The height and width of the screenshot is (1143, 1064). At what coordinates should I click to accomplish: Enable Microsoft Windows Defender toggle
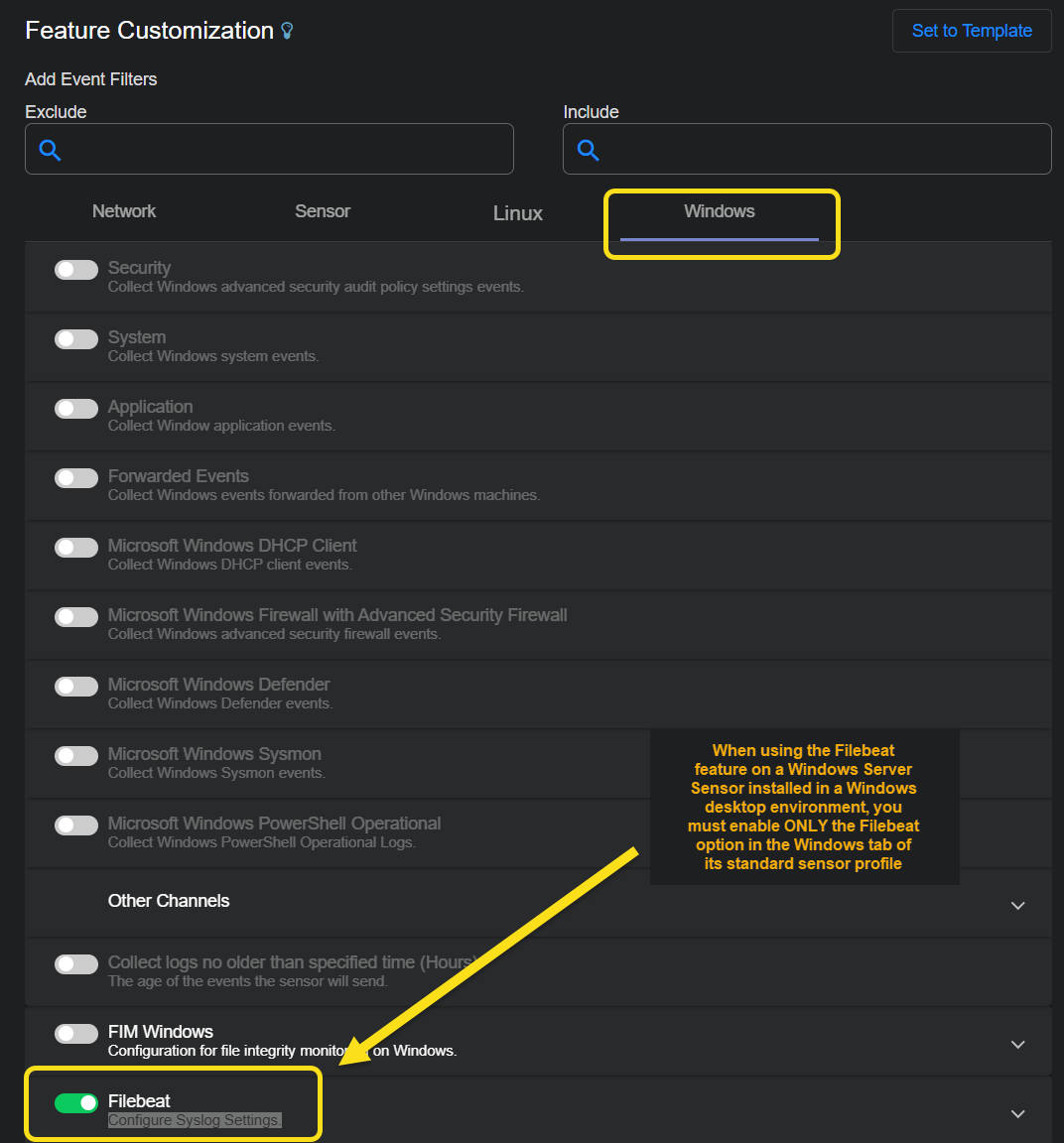tap(76, 687)
